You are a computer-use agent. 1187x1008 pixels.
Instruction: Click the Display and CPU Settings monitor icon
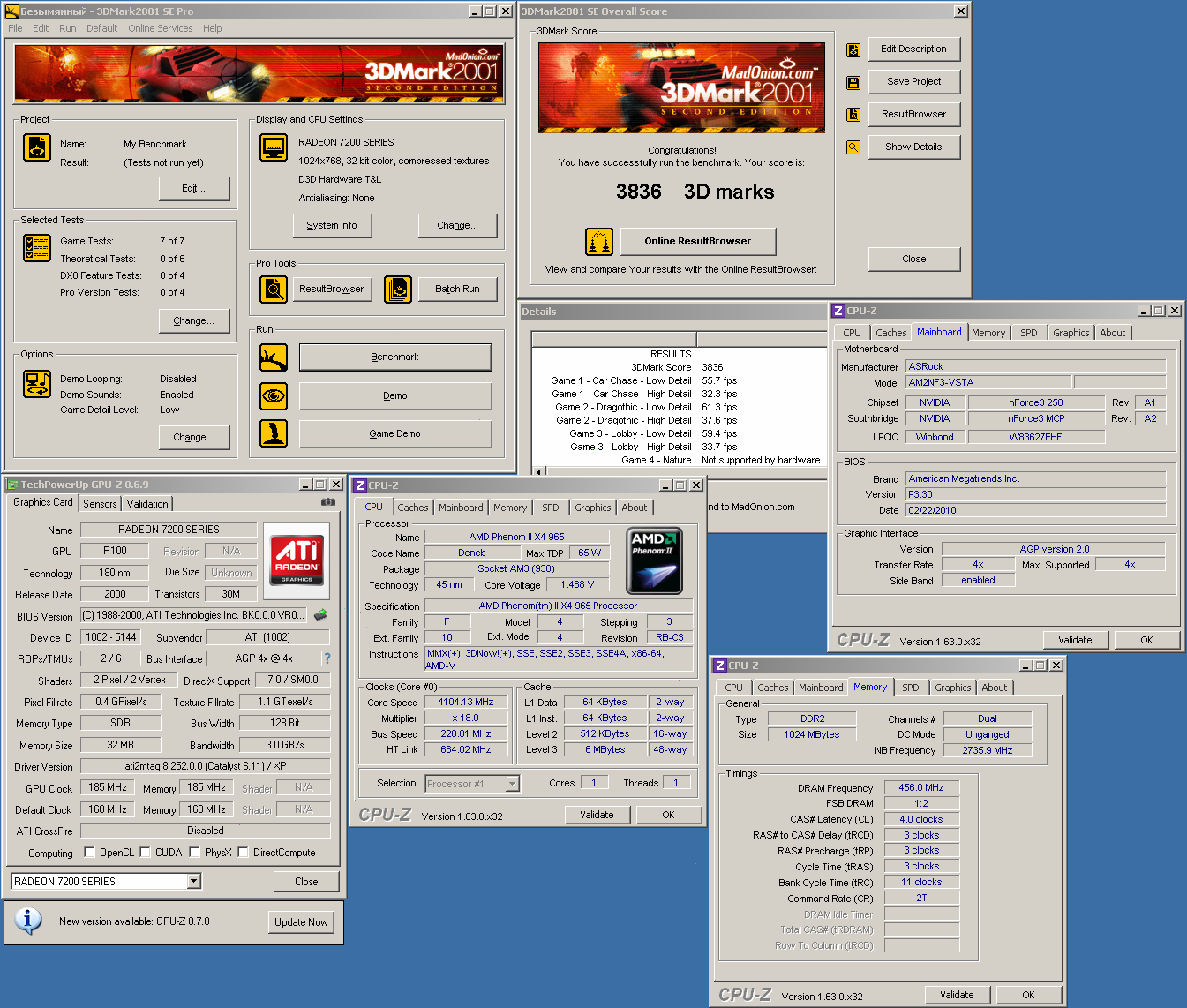pos(274,147)
